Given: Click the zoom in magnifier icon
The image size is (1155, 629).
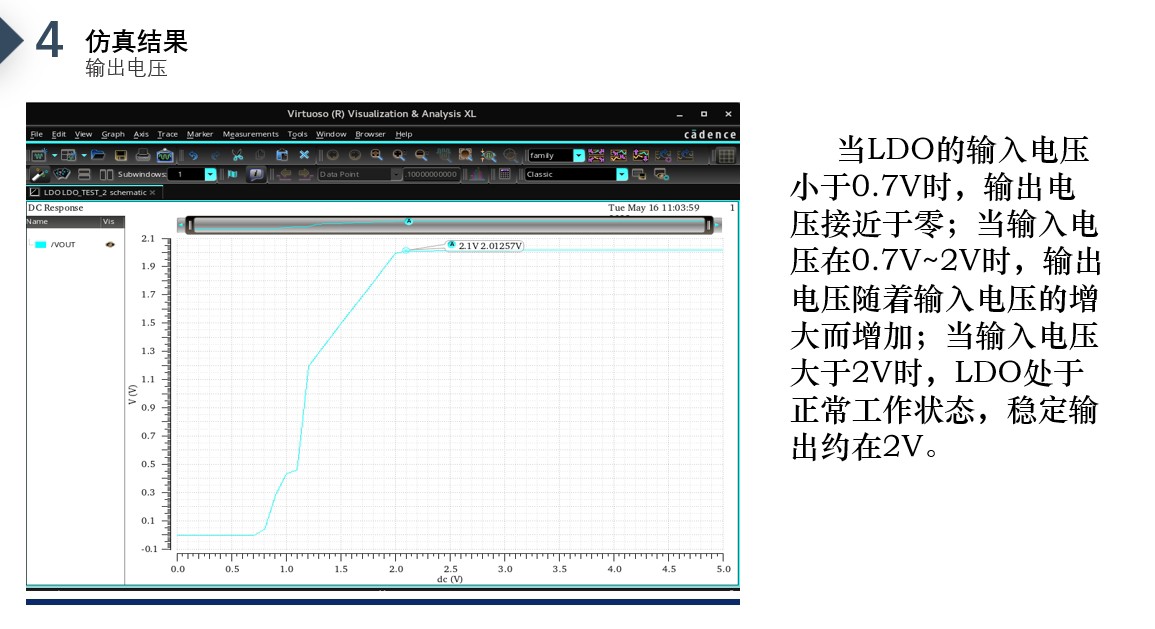Looking at the screenshot, I should (399, 155).
